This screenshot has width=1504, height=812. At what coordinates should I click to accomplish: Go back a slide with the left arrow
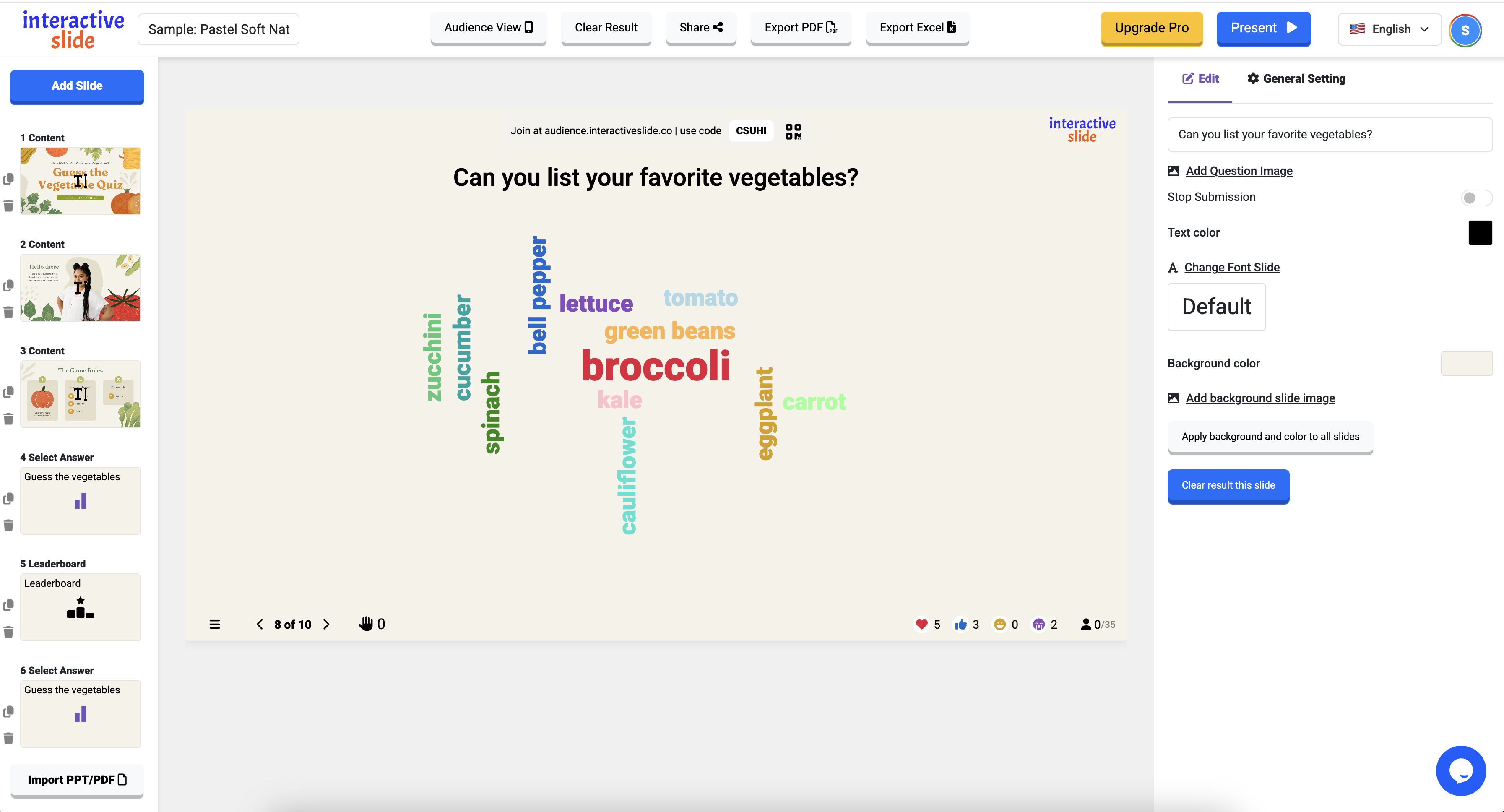[x=260, y=624]
